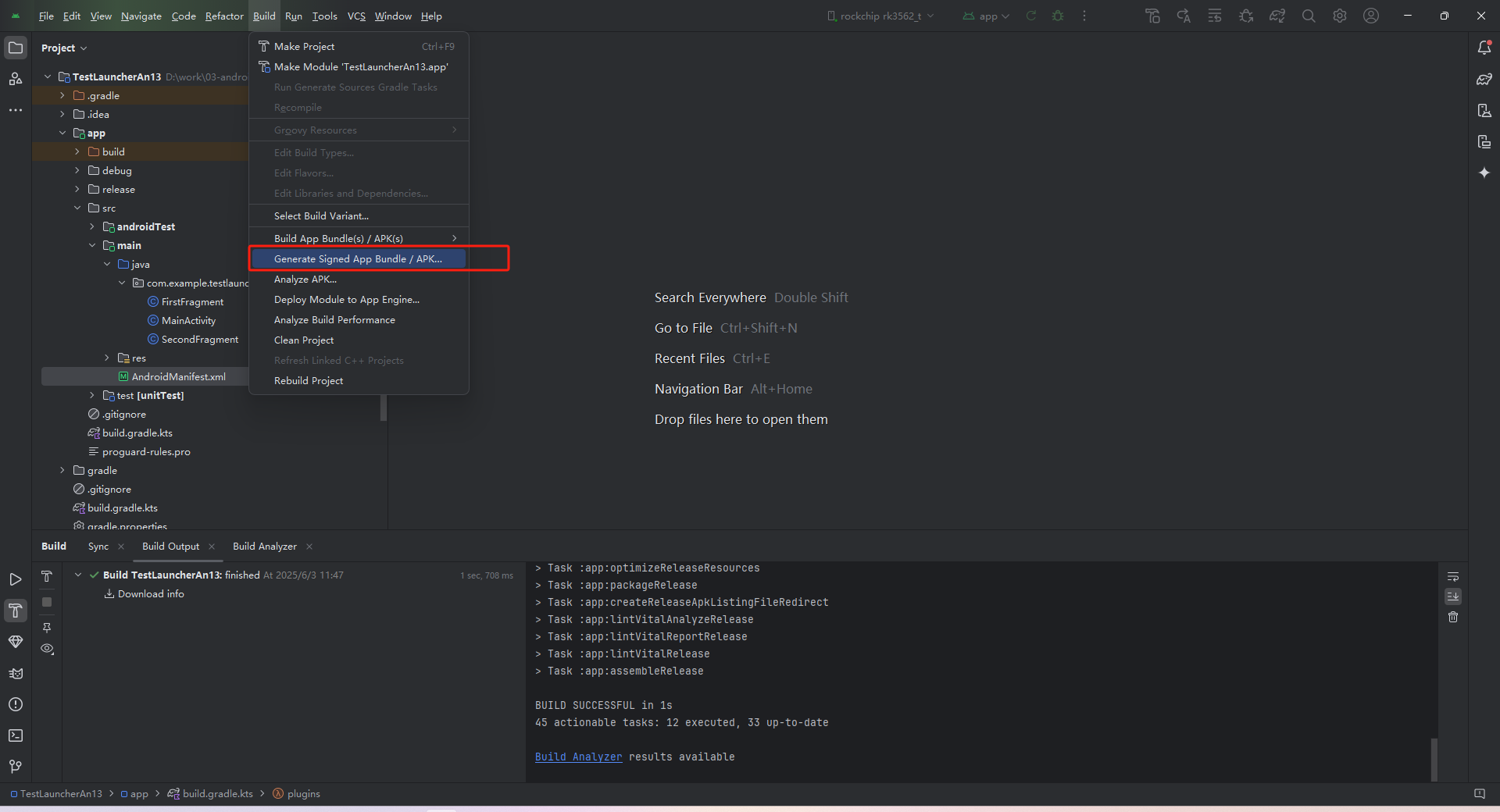This screenshot has width=1500, height=812.
Task: Click the Gemini sparkle icon on right
Action: (x=1484, y=173)
